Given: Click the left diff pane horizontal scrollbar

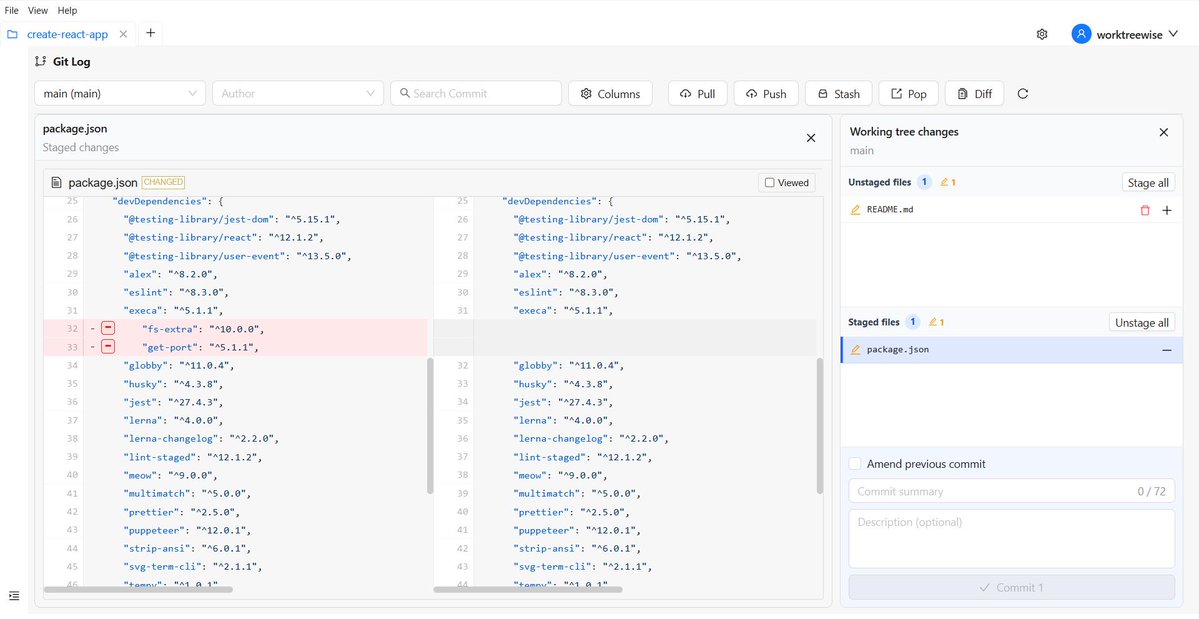Looking at the screenshot, I should [x=138, y=589].
